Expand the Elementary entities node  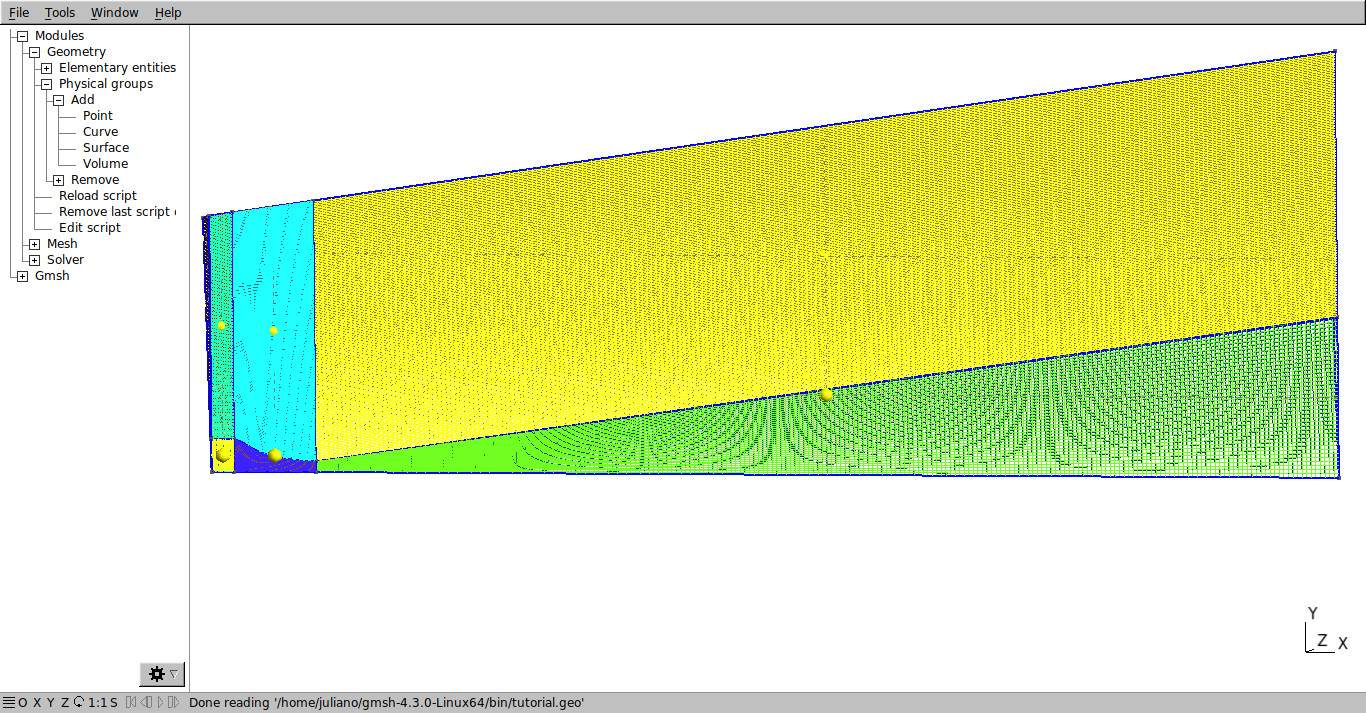46,68
